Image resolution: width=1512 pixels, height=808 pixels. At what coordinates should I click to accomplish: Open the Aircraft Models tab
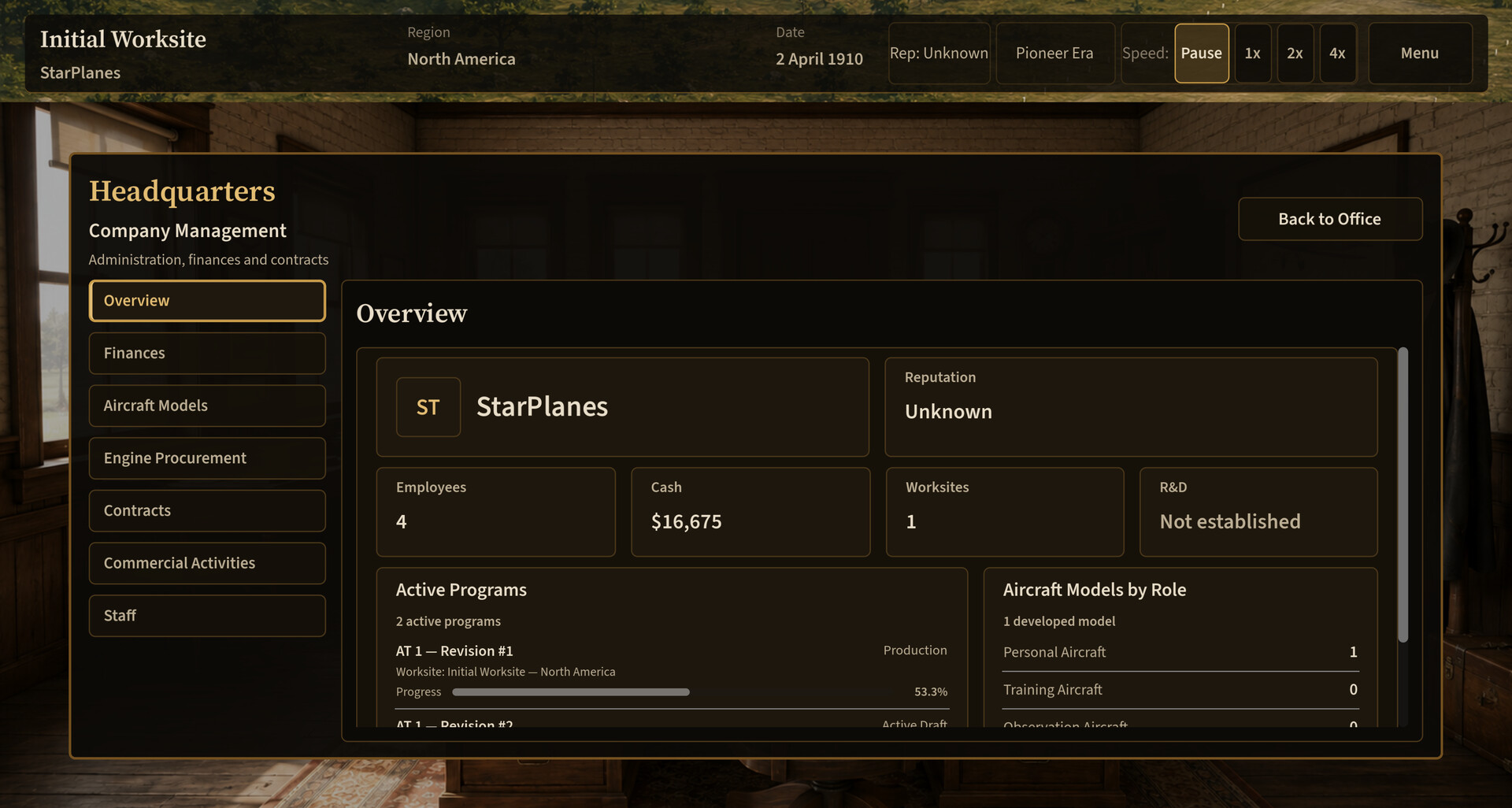[207, 406]
